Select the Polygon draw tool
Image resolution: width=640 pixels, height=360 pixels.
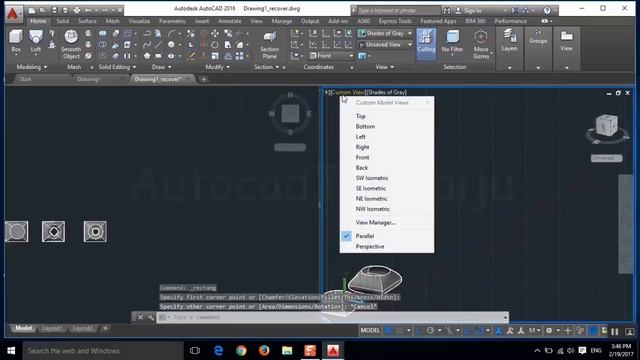pos(147,56)
